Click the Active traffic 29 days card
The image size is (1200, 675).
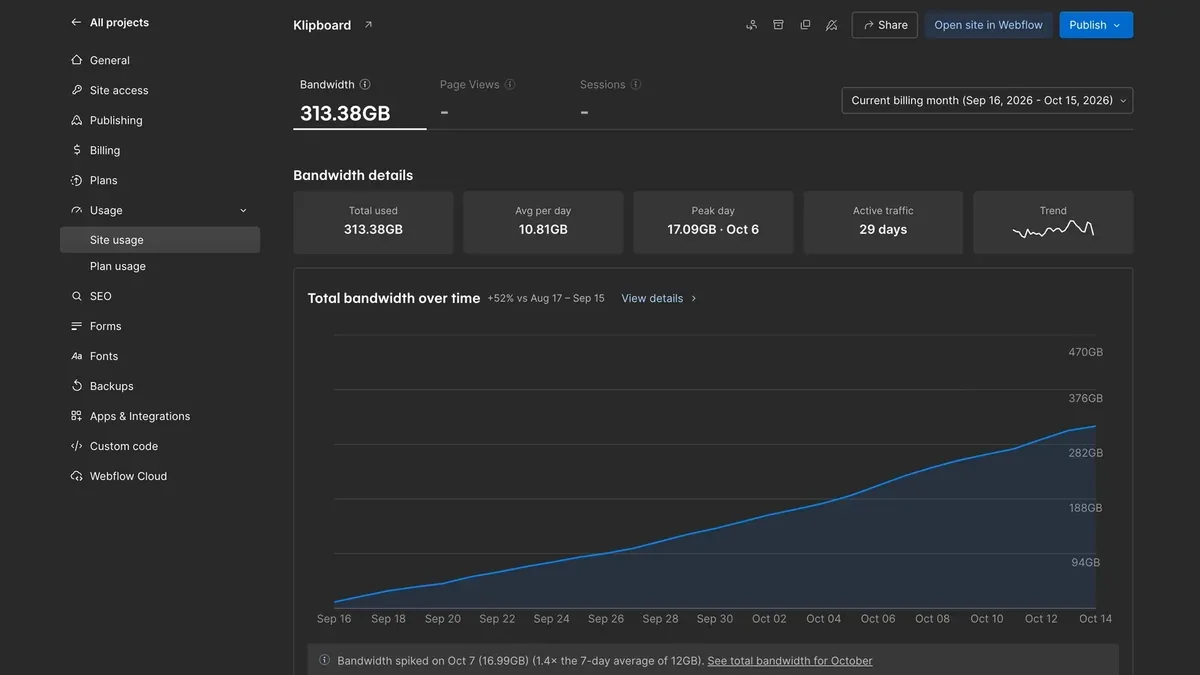tap(883, 222)
